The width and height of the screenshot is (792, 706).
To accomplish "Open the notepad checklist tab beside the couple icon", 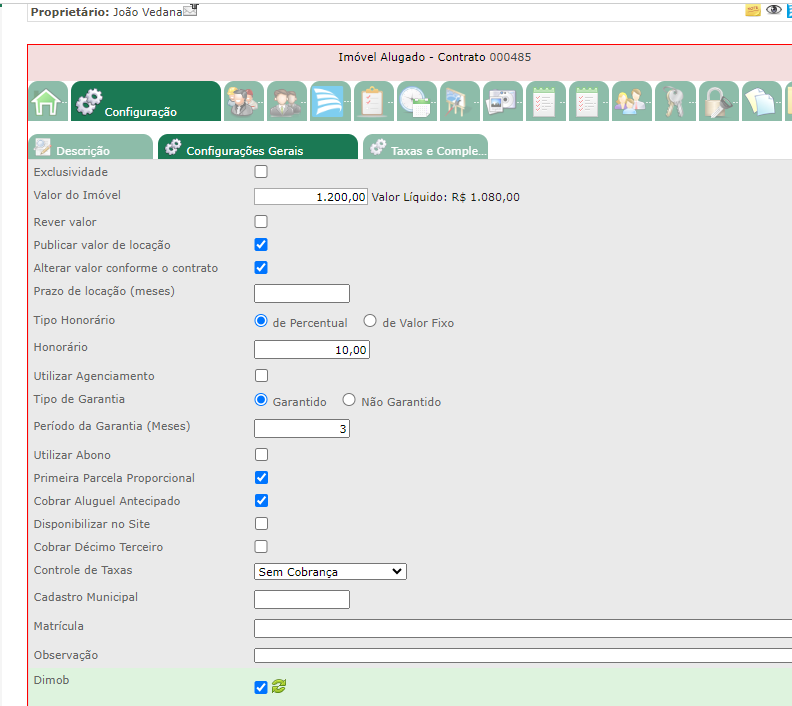I will (588, 101).
